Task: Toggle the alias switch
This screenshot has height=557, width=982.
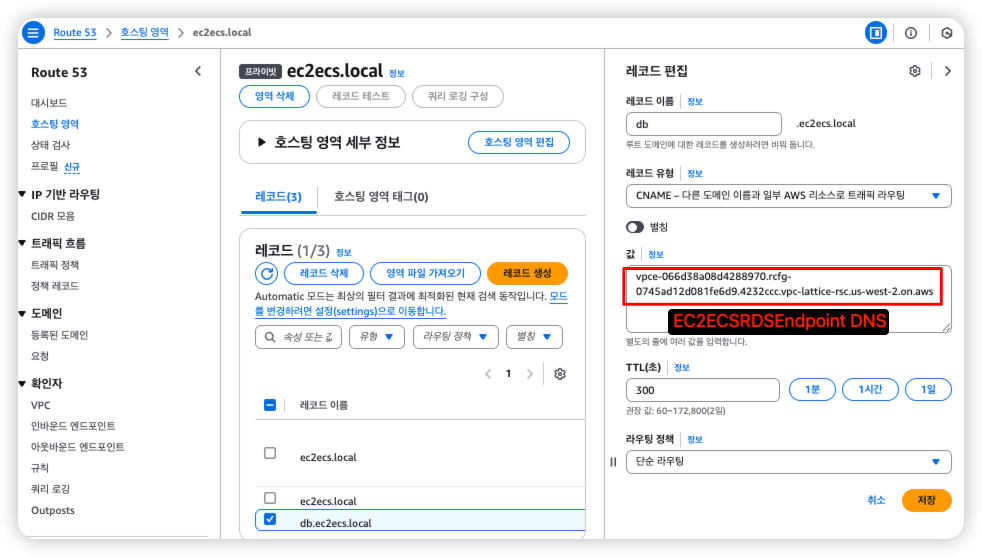Action: tap(634, 227)
